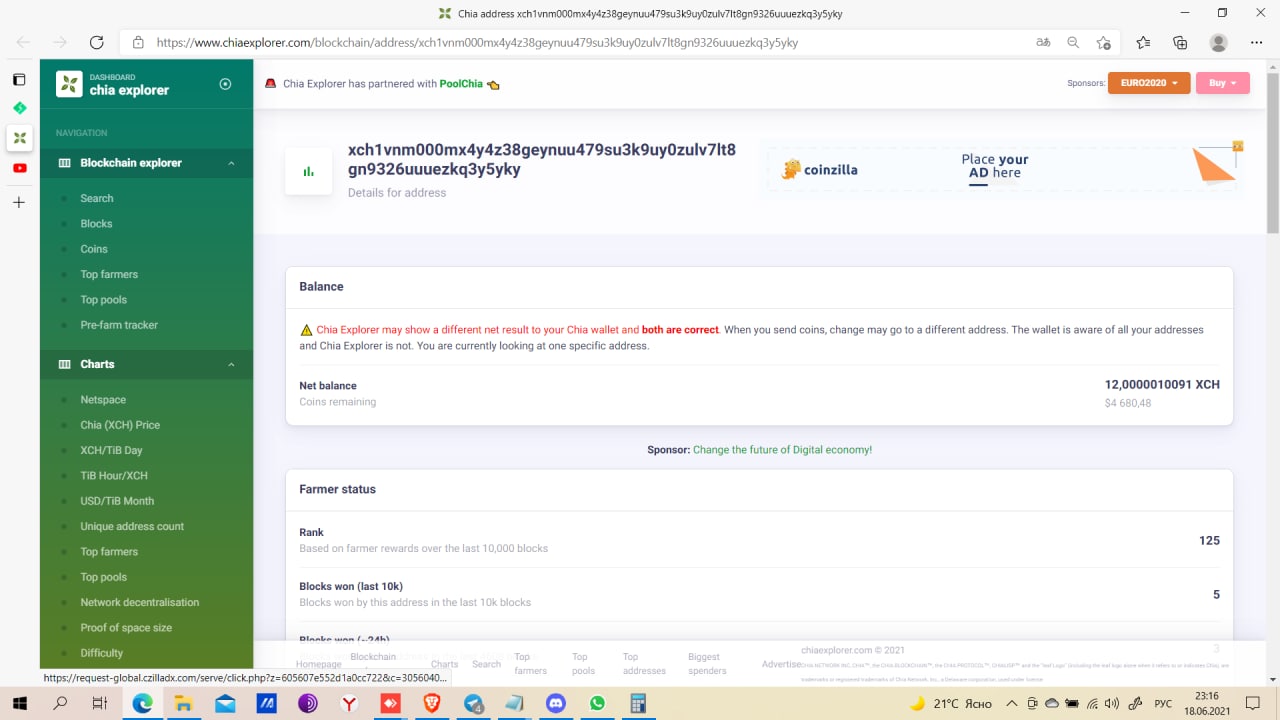
Task: Collapse the Charts section
Action: (x=146, y=364)
